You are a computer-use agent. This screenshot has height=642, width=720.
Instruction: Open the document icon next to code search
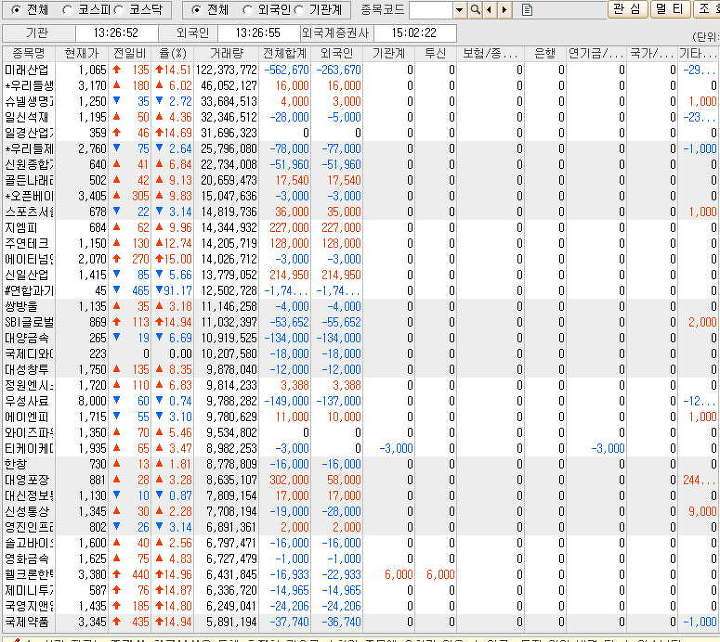527,10
